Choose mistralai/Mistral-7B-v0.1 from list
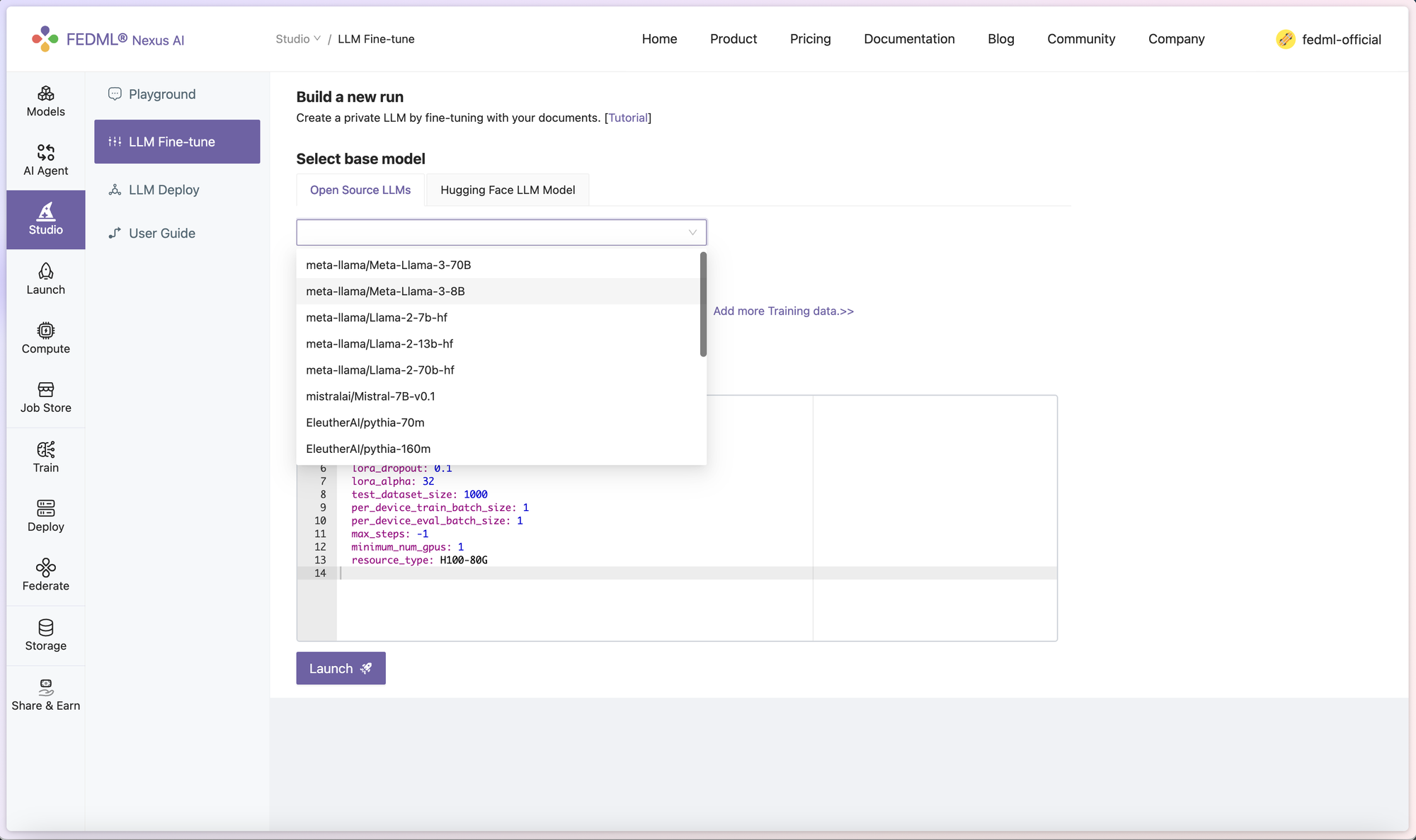The width and height of the screenshot is (1416, 840). click(370, 396)
